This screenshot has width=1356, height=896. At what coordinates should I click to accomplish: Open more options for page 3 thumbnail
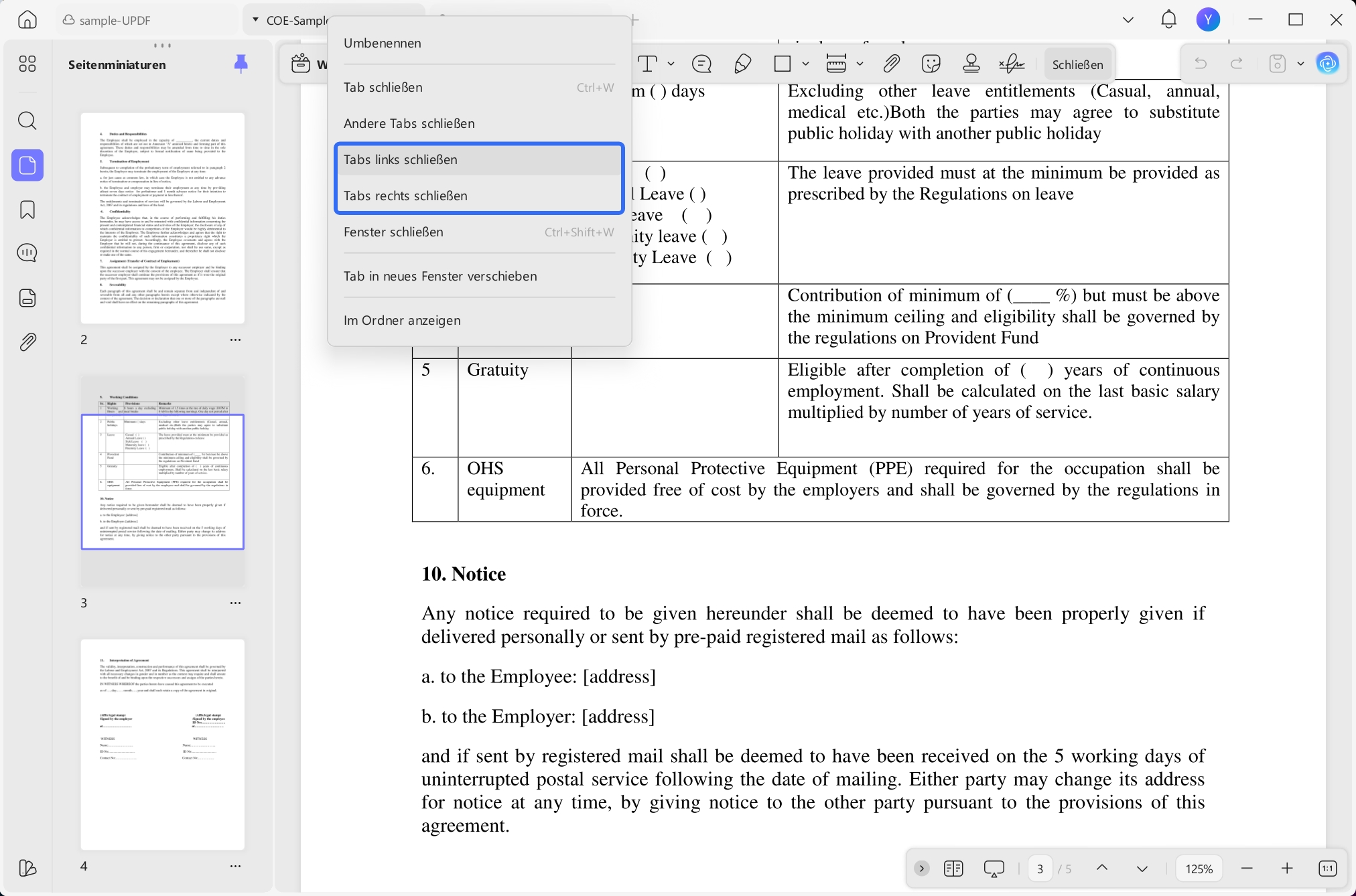coord(236,603)
